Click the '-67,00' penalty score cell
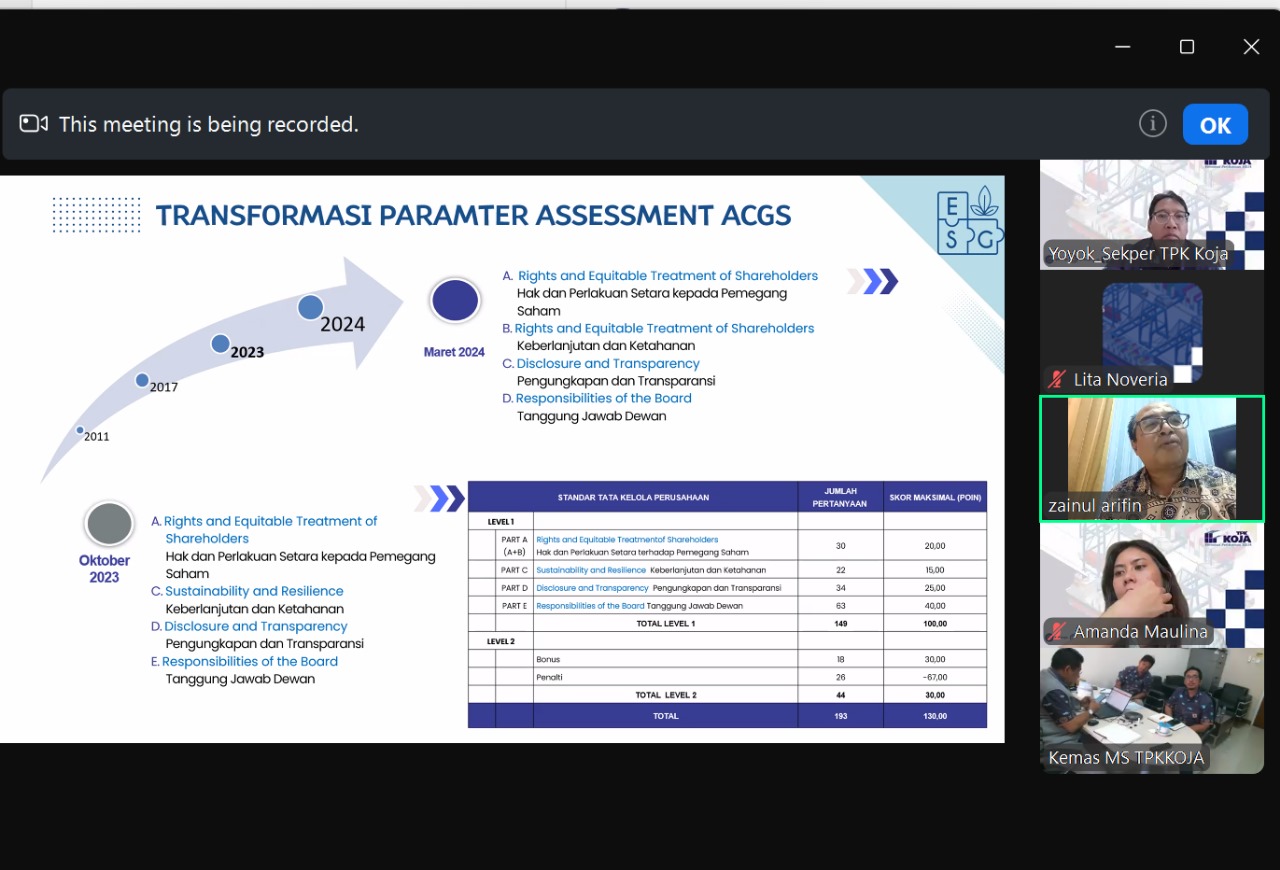 point(935,677)
